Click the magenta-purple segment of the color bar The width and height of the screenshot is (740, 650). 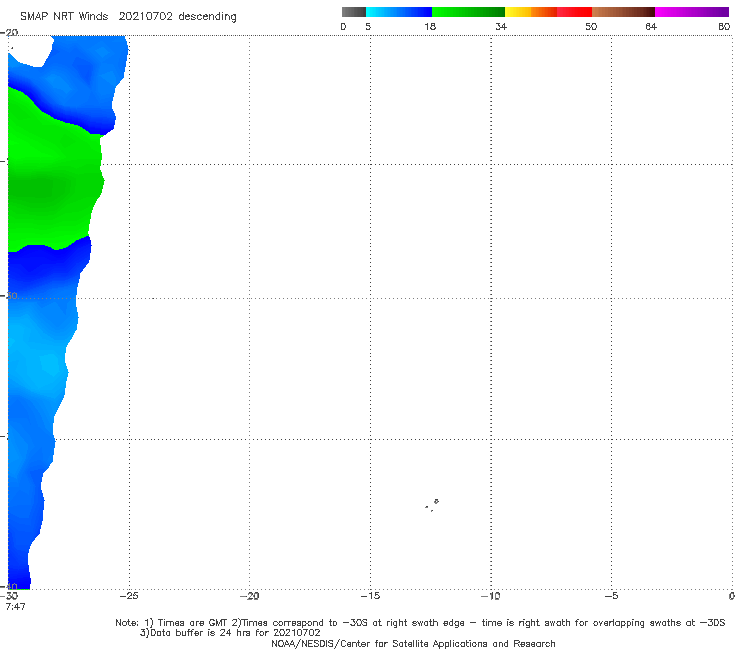692,12
